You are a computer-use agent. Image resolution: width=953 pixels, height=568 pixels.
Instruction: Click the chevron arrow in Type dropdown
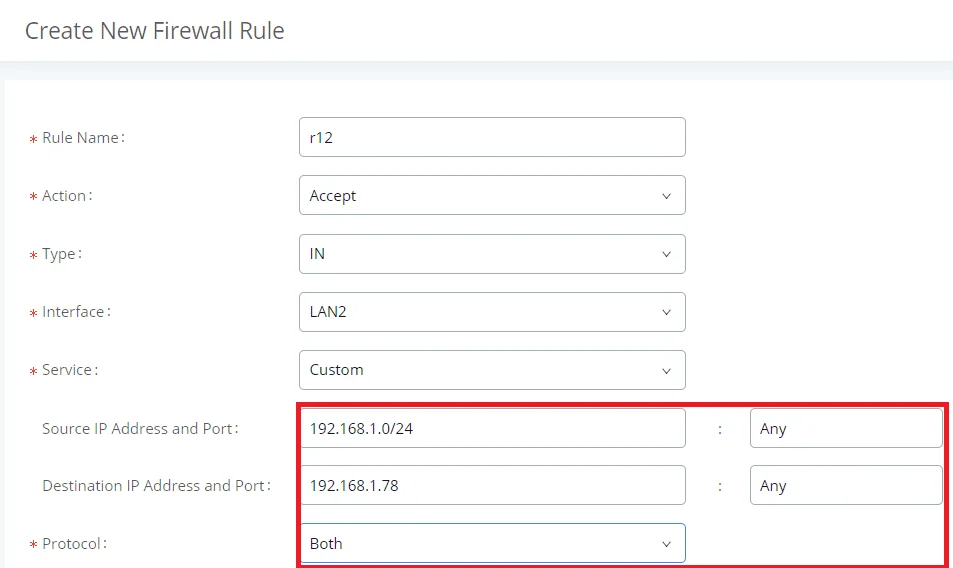pos(666,255)
